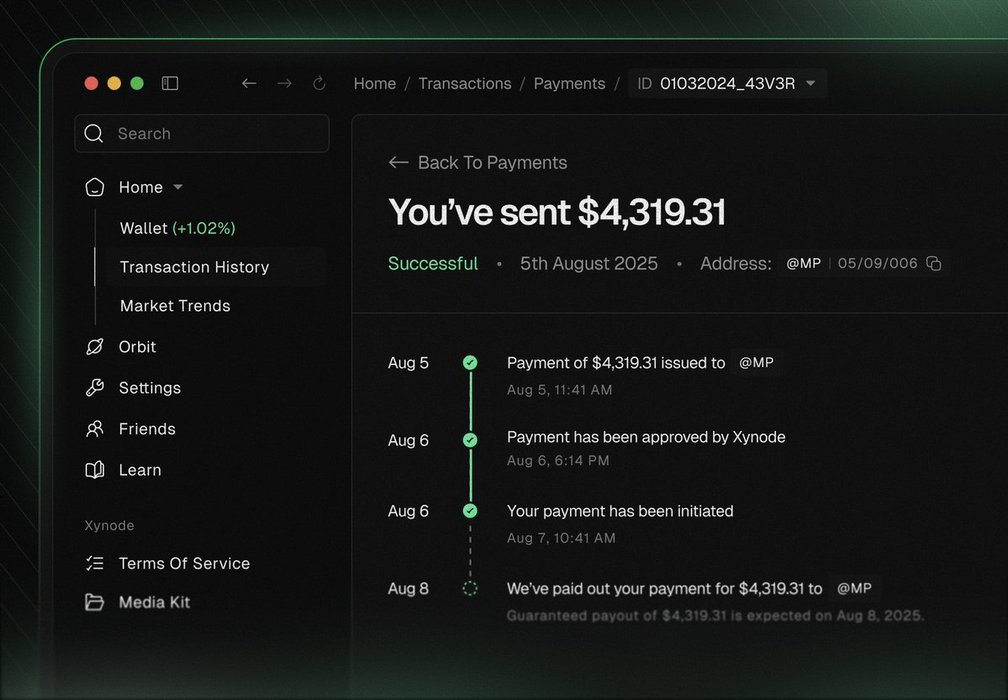Open the Friends people icon

tap(94, 429)
